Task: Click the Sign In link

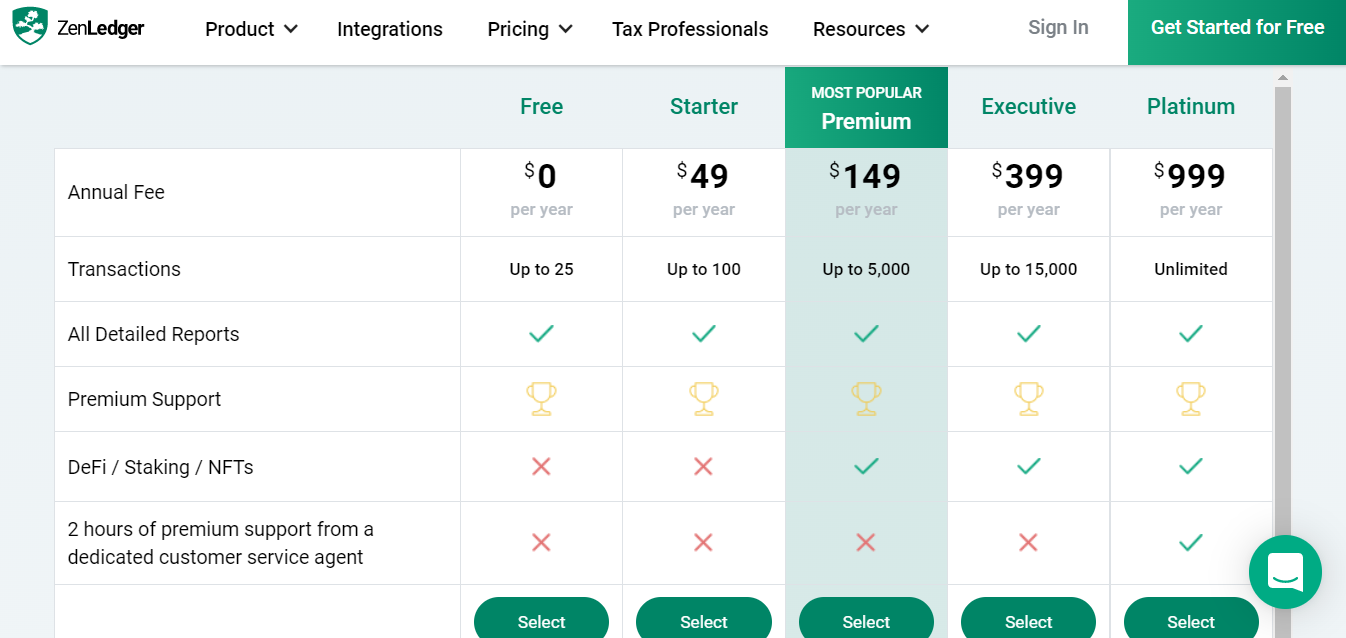Action: coord(1058,27)
